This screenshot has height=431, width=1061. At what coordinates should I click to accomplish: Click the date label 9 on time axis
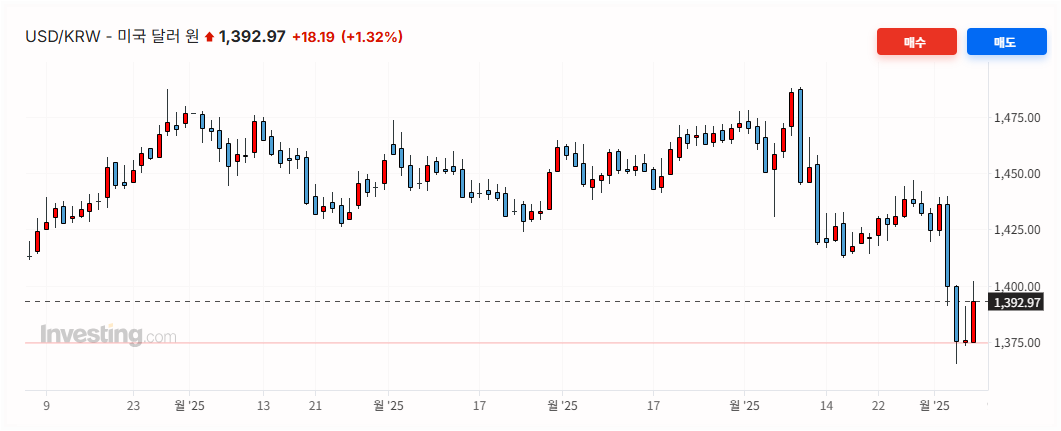(x=46, y=406)
